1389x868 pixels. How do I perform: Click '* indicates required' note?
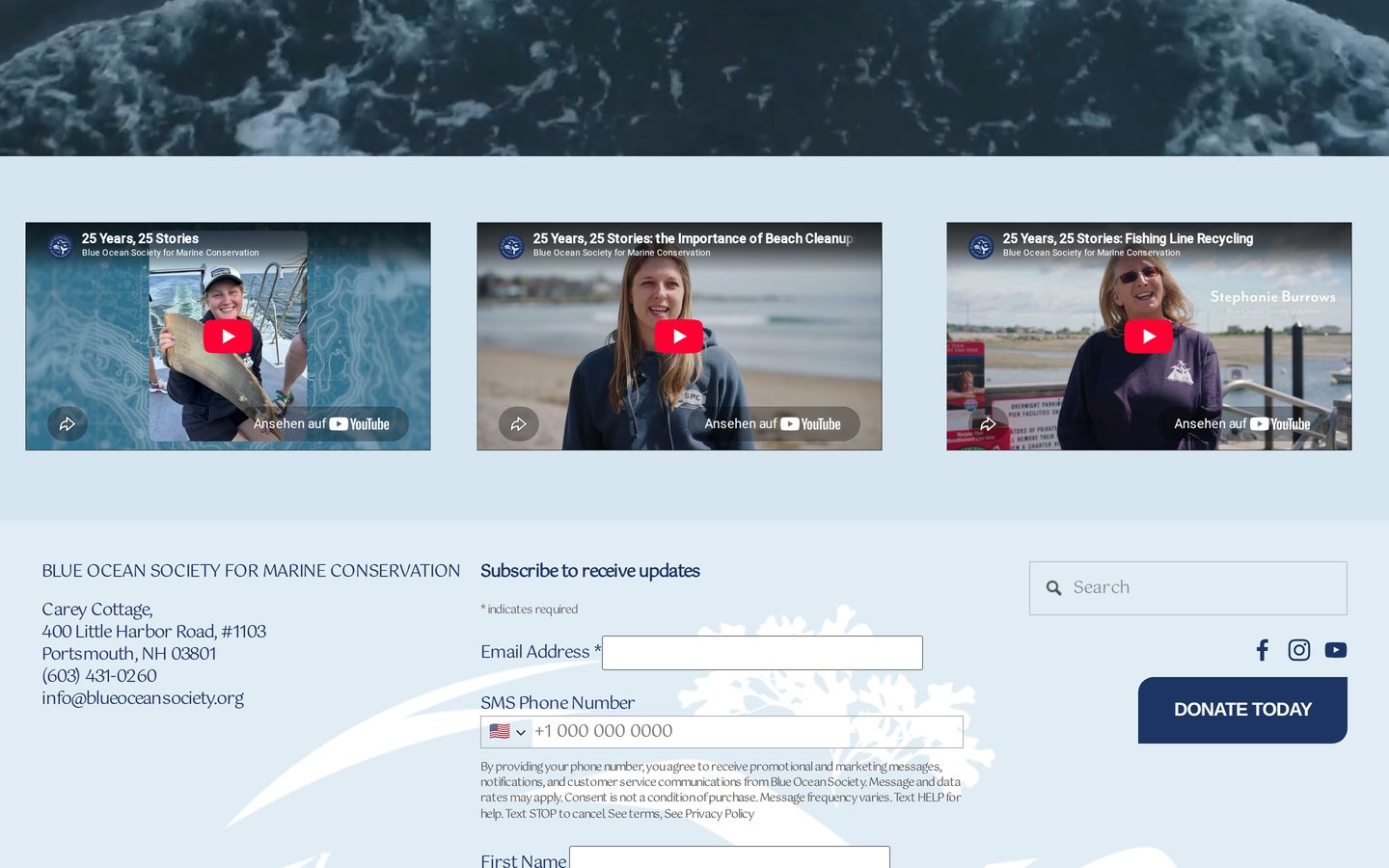click(x=530, y=610)
